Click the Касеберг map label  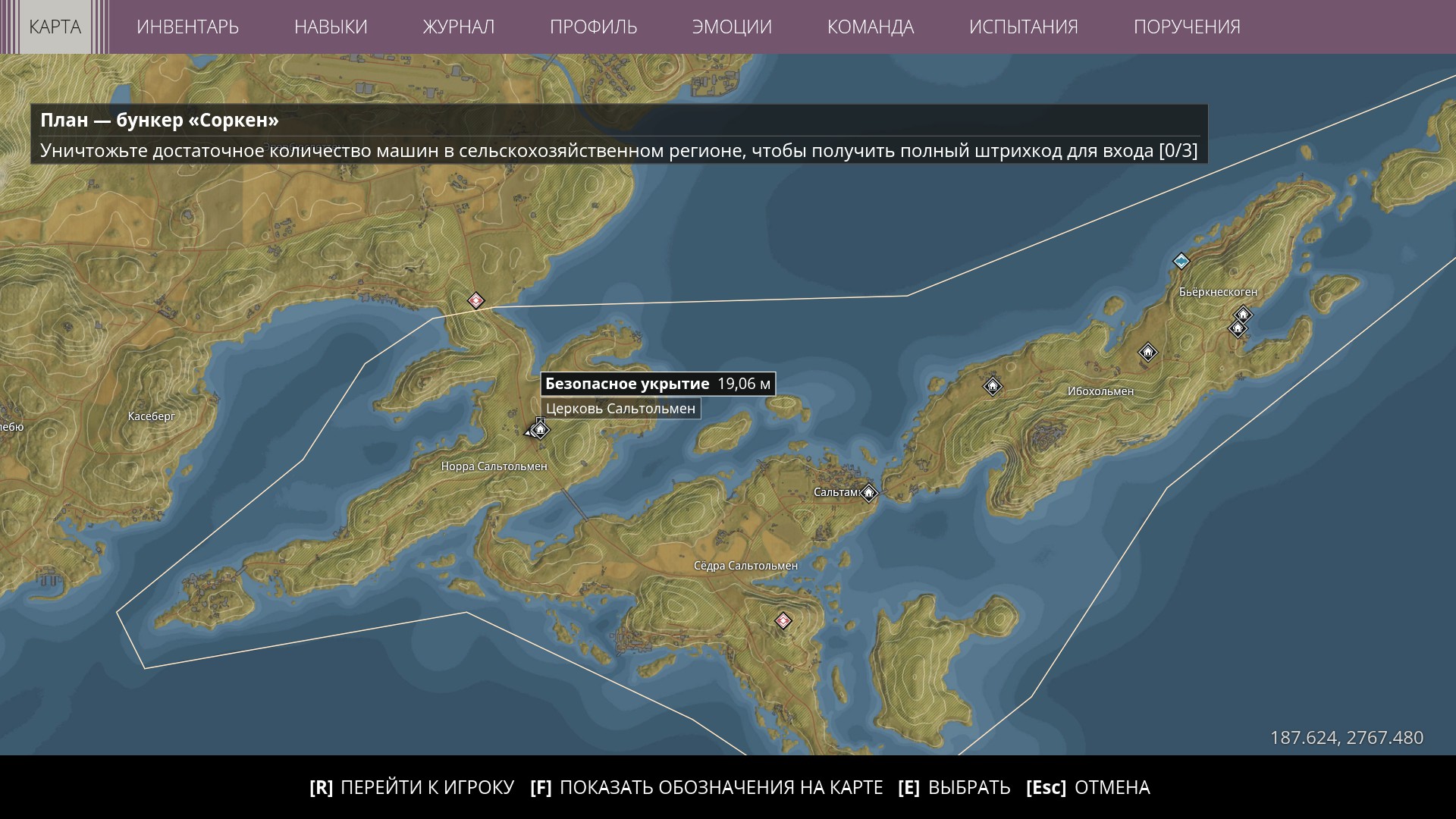tap(152, 416)
